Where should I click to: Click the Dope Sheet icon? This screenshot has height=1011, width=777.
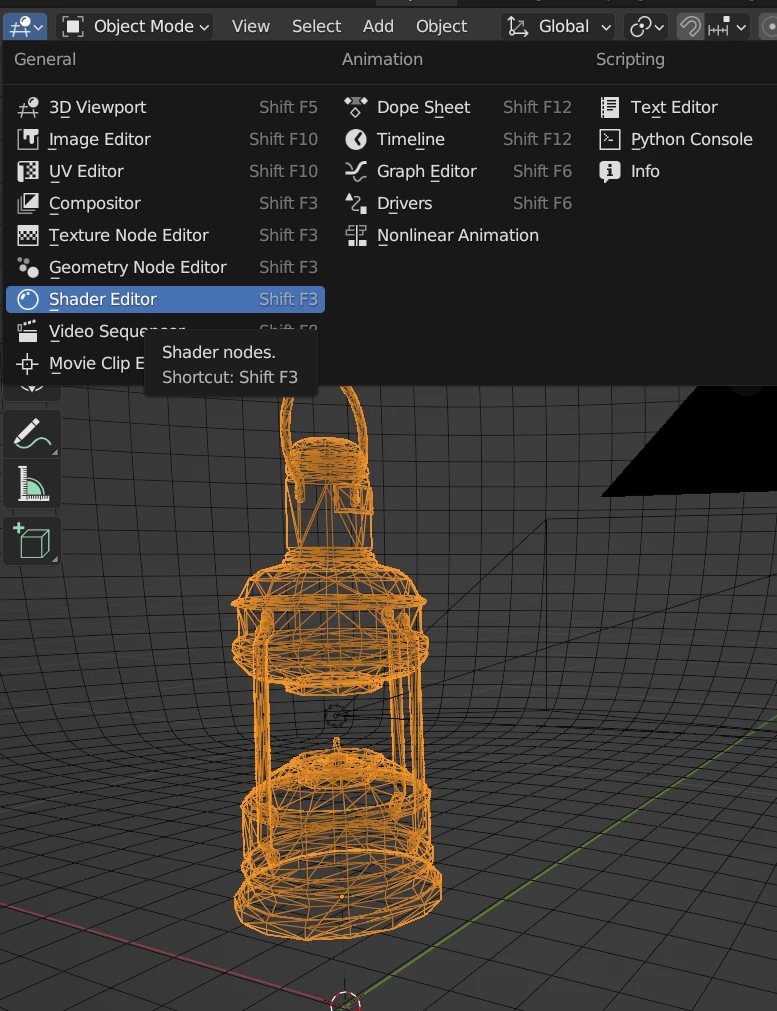tap(356, 107)
